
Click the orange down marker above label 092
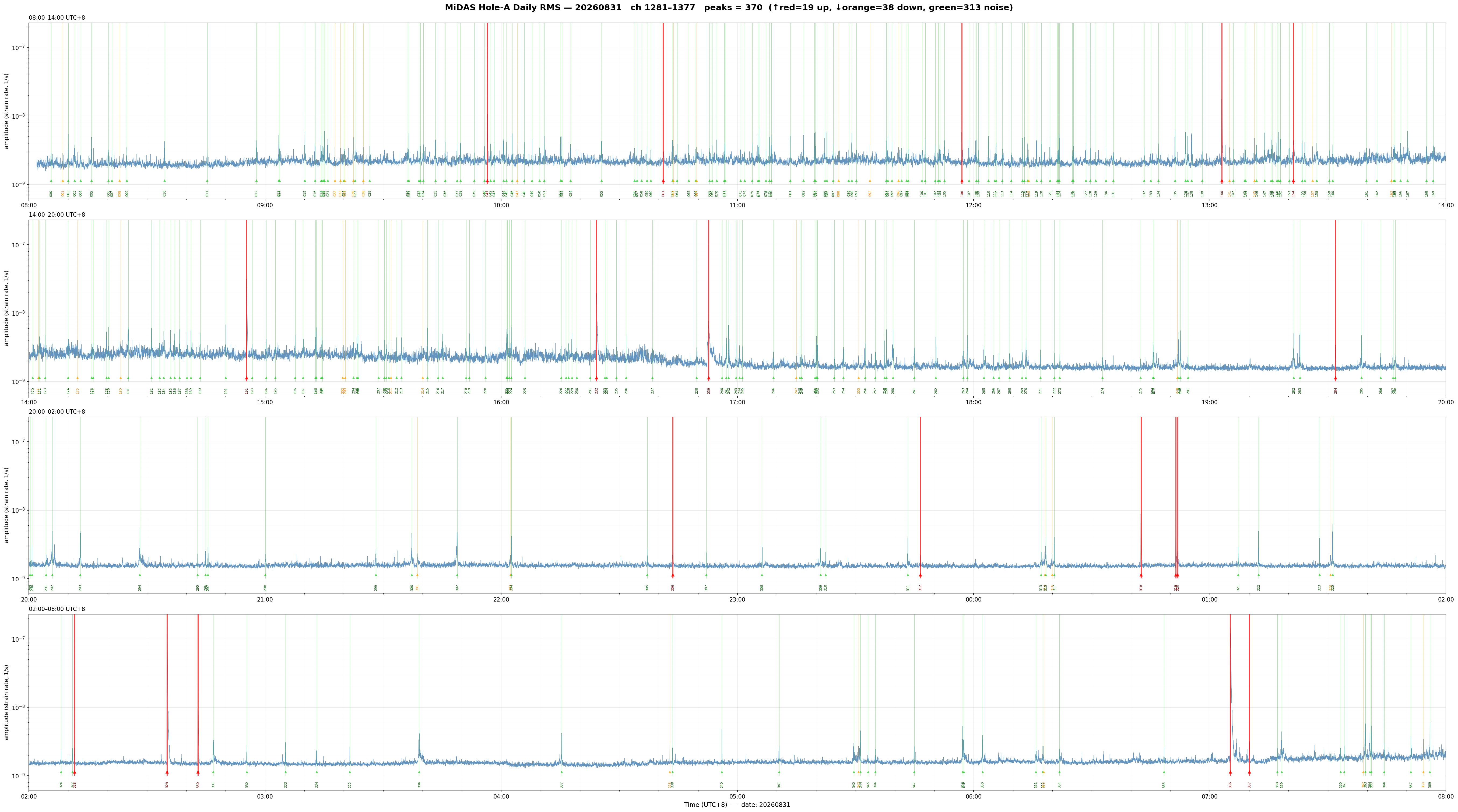[870, 181]
